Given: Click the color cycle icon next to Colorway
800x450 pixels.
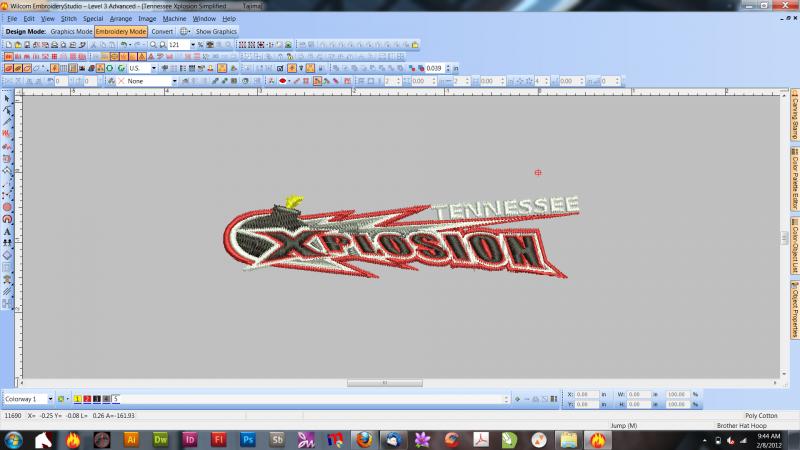Looking at the screenshot, I should pos(62,399).
